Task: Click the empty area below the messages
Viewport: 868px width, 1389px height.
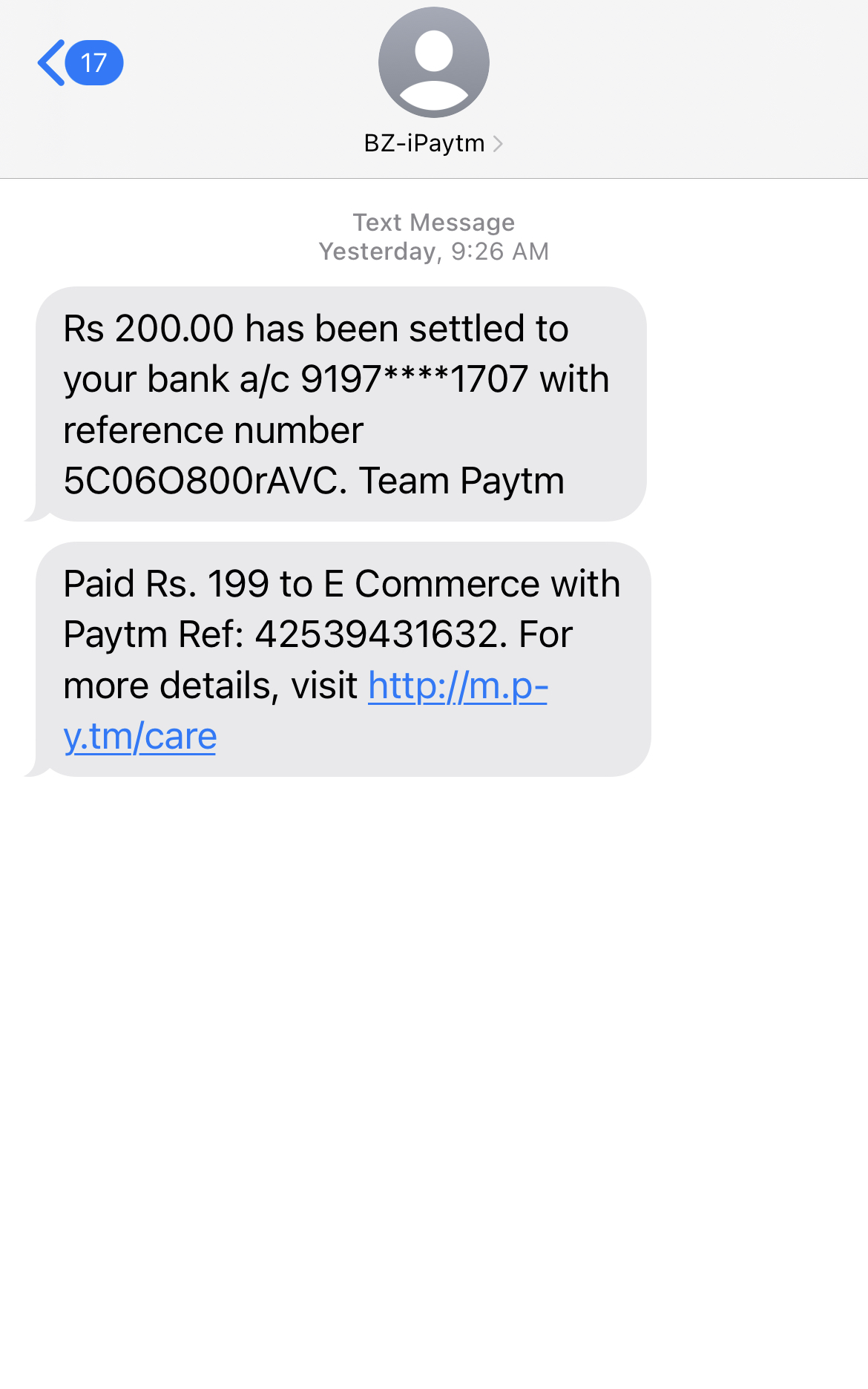Action: [433, 1076]
